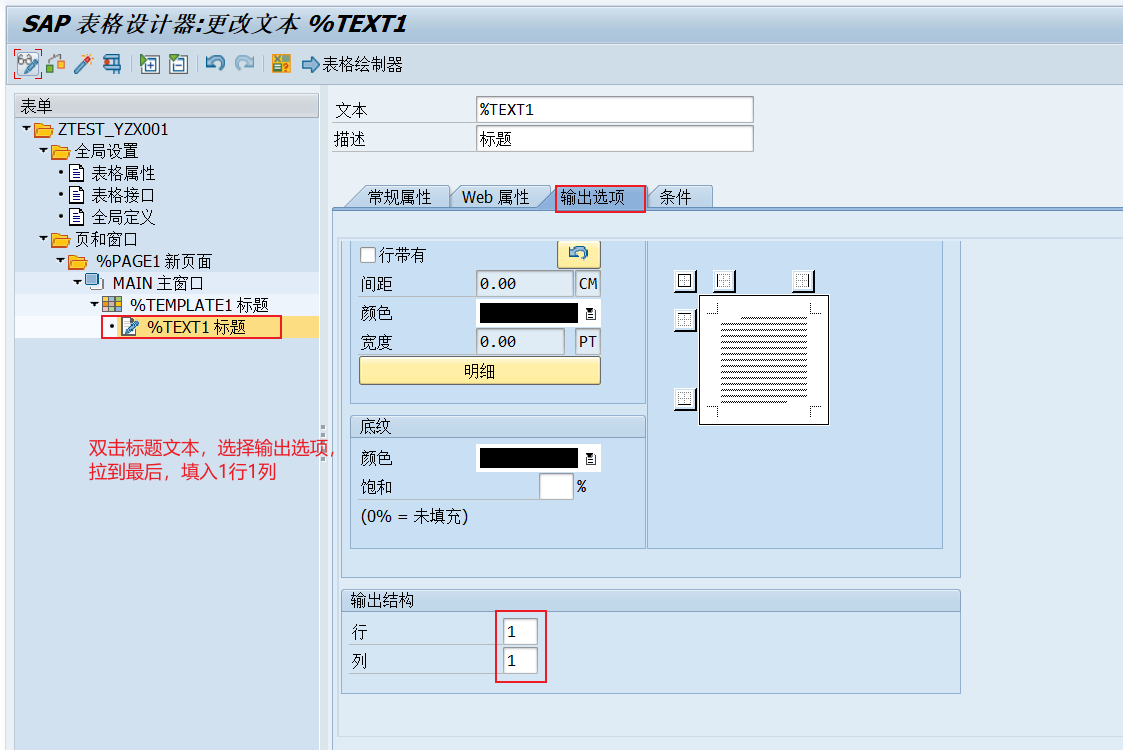Image resolution: width=1123 pixels, height=750 pixels.
Task: Click the 行 input field showing 1
Action: [521, 631]
